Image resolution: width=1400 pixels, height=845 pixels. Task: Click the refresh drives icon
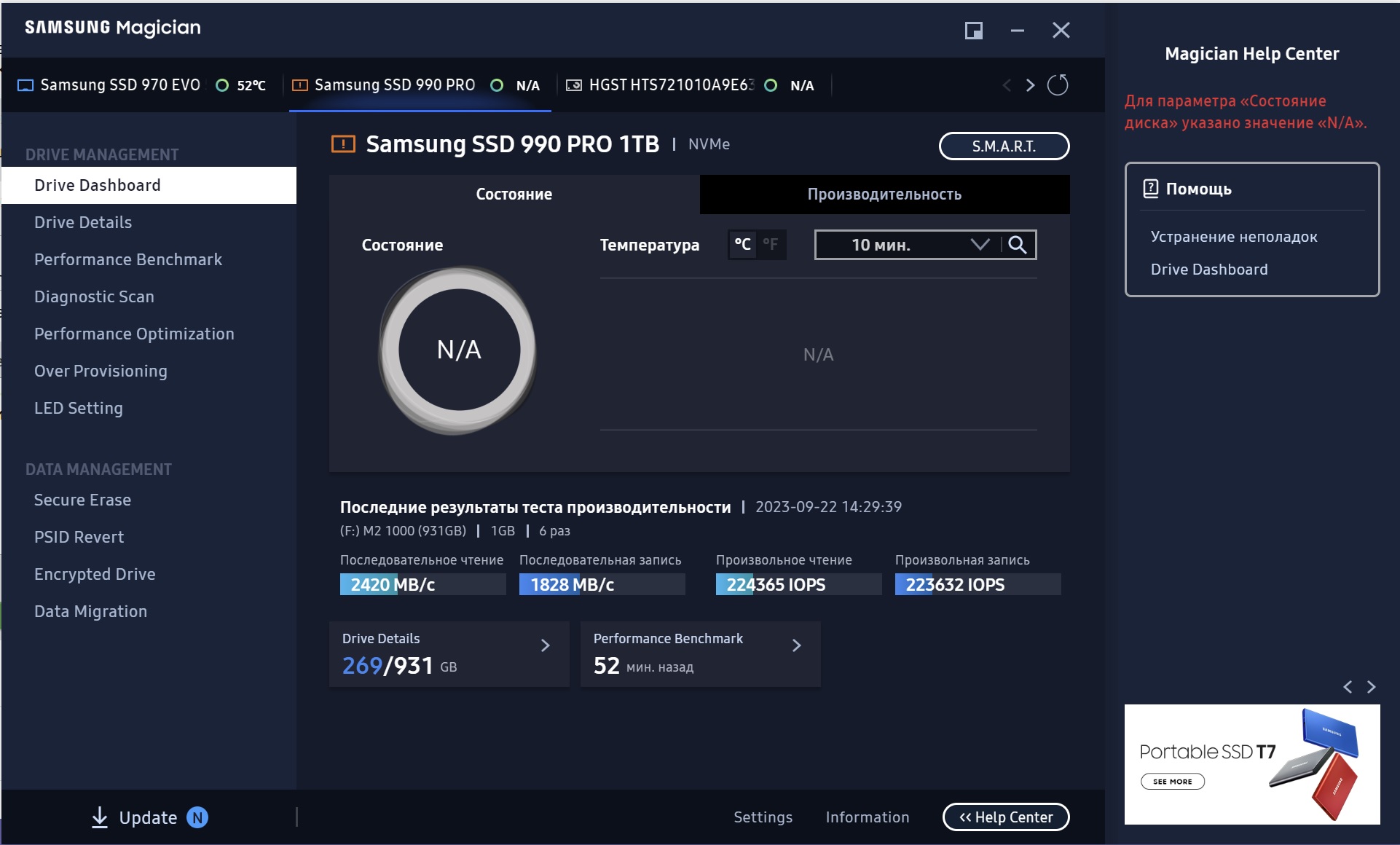click(x=1057, y=85)
